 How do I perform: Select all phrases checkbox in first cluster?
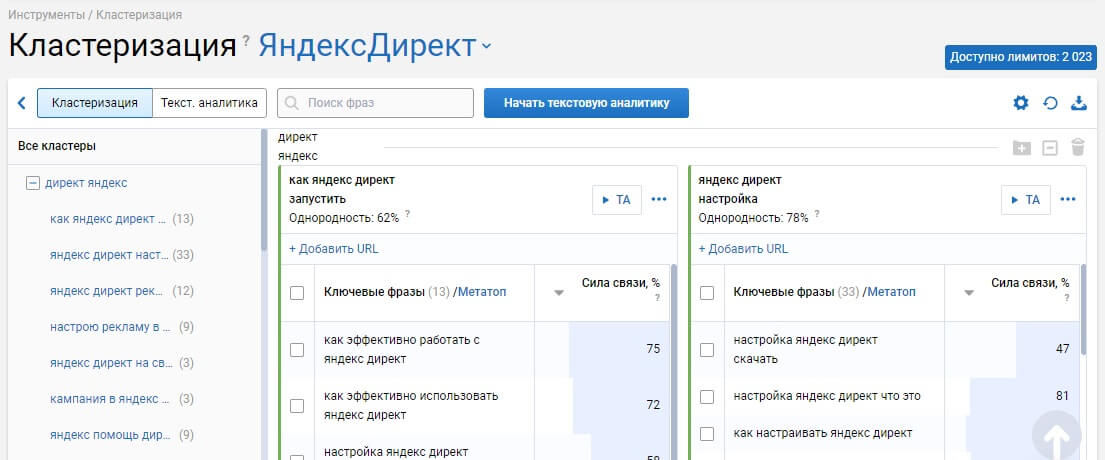(x=296, y=292)
